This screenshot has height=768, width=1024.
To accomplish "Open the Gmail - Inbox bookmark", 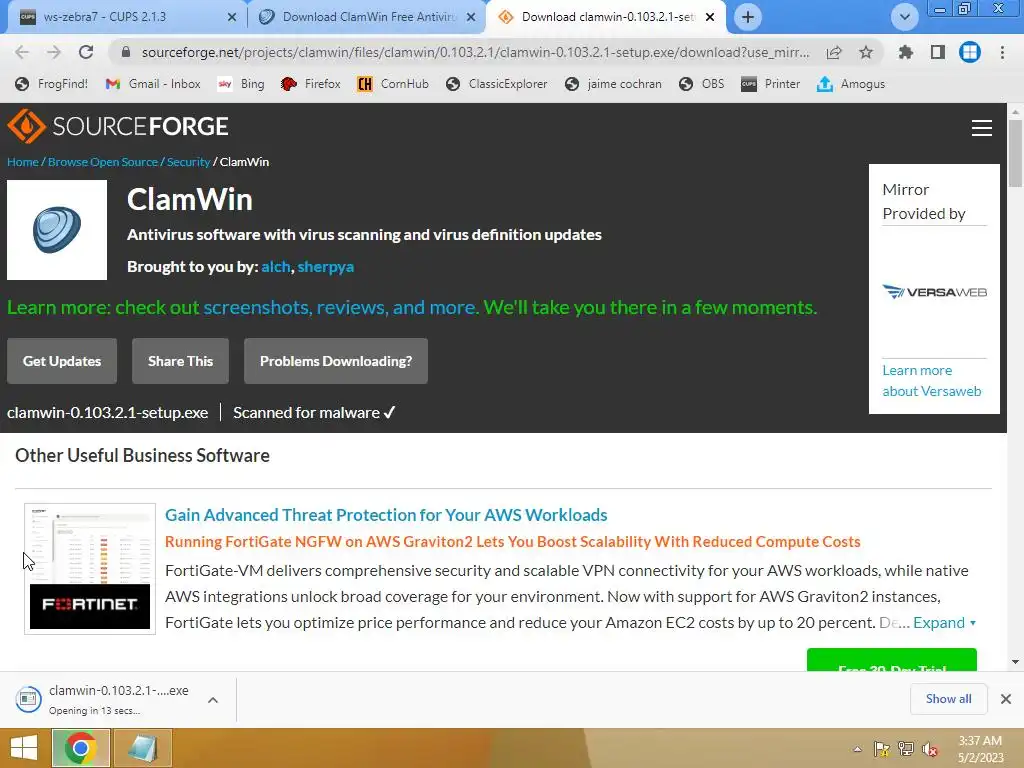I will pos(153,84).
